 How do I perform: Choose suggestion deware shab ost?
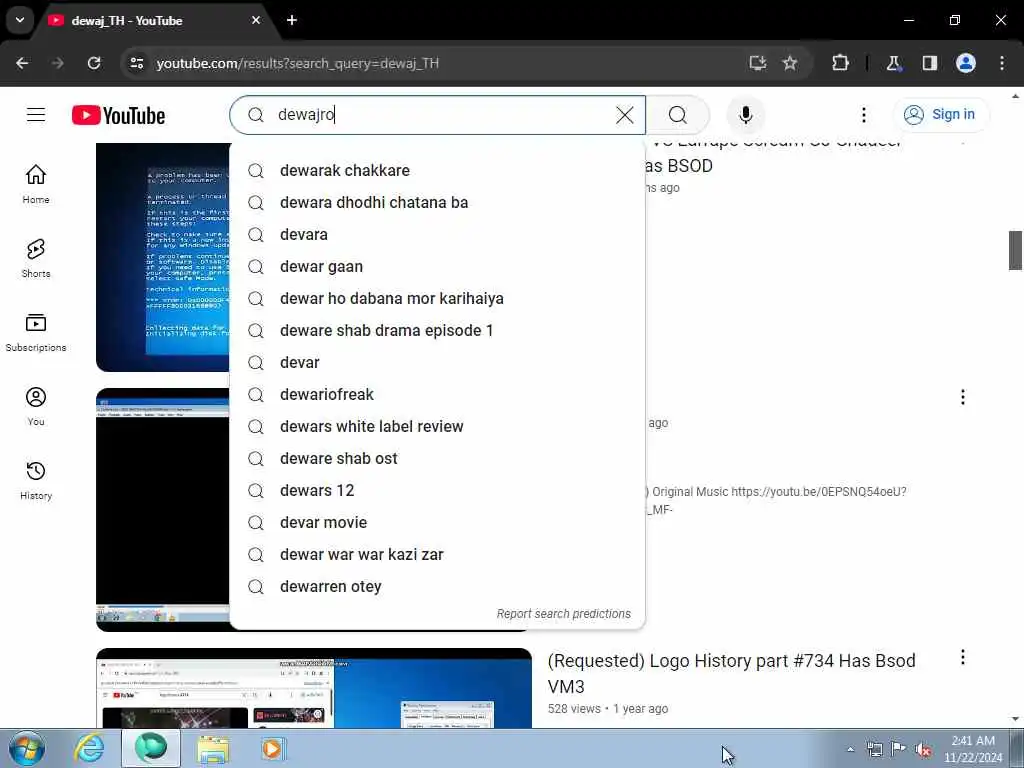pos(438,458)
